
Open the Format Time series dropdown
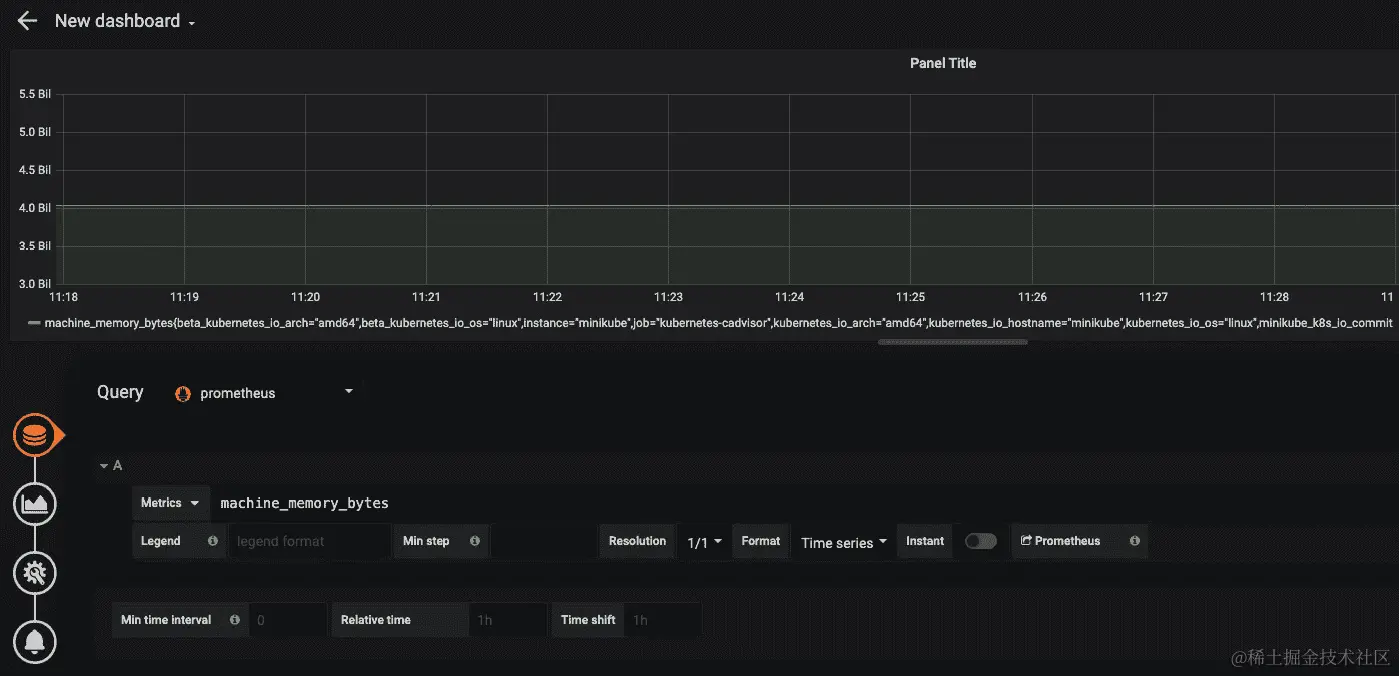(843, 542)
